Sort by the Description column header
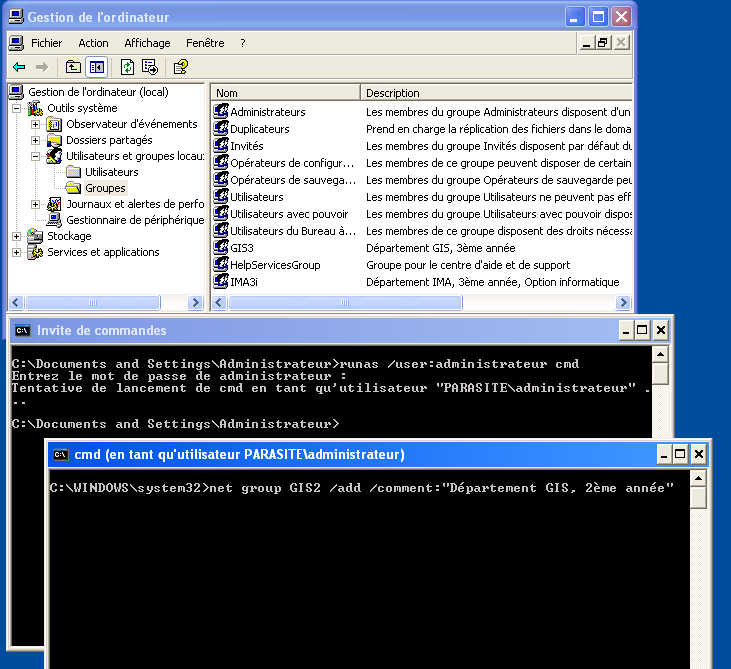 (x=497, y=93)
